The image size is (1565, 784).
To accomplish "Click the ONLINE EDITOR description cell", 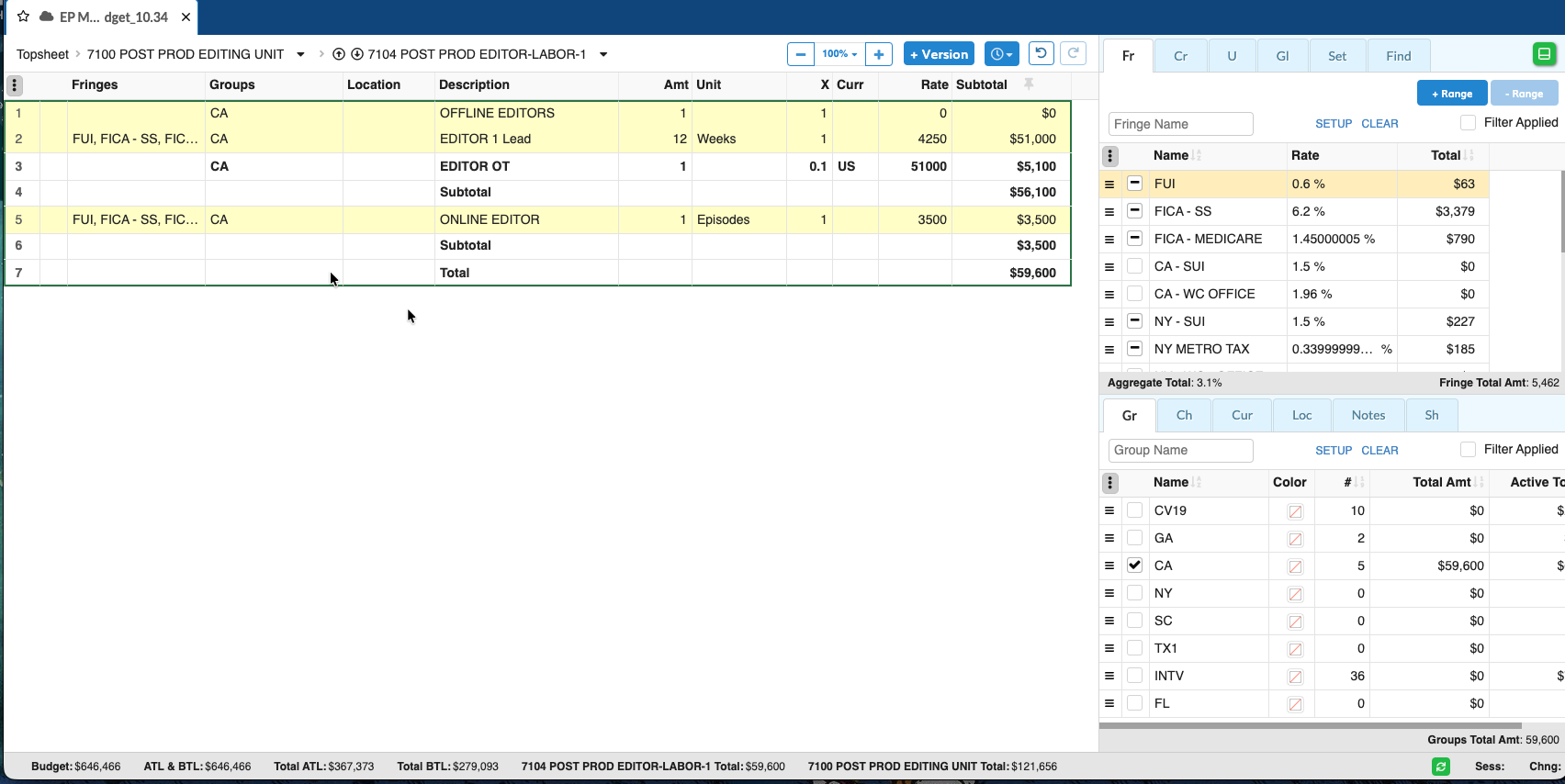I will [526, 219].
